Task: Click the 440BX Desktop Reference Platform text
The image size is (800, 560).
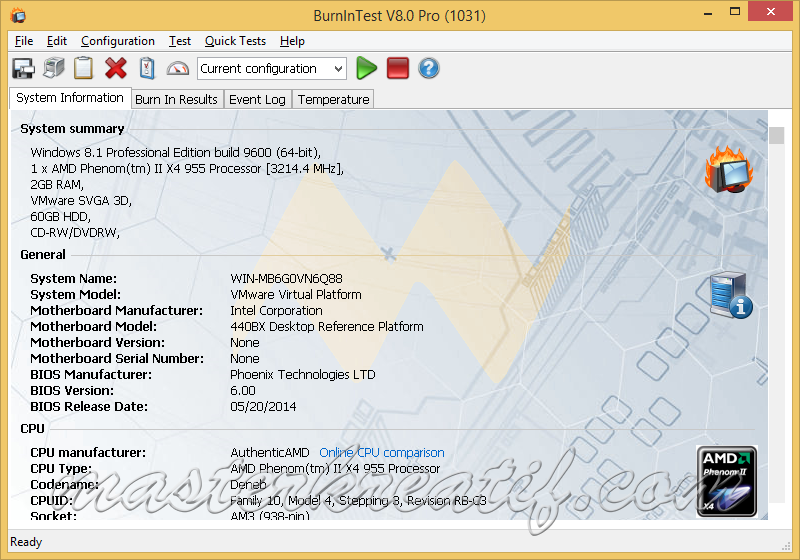Action: (x=327, y=326)
